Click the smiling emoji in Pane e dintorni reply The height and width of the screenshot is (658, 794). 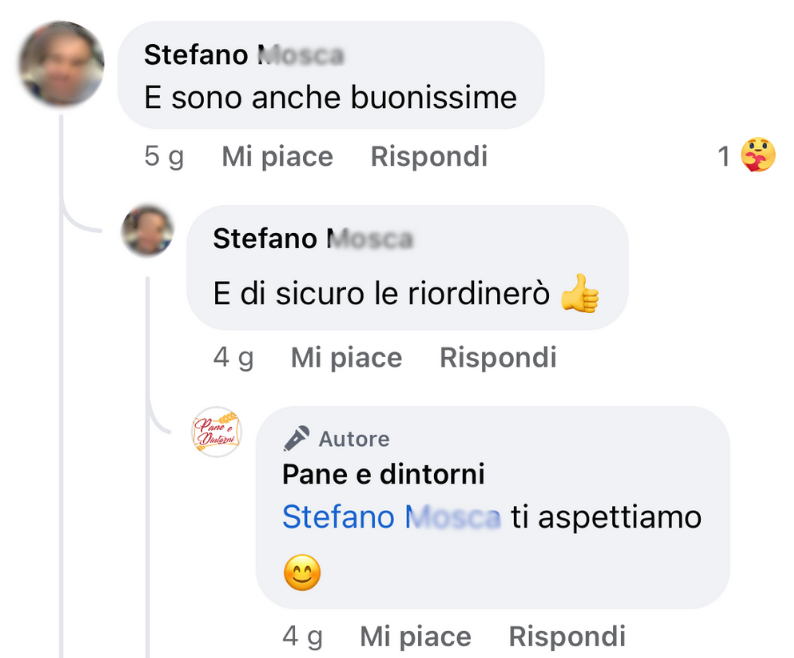(302, 573)
